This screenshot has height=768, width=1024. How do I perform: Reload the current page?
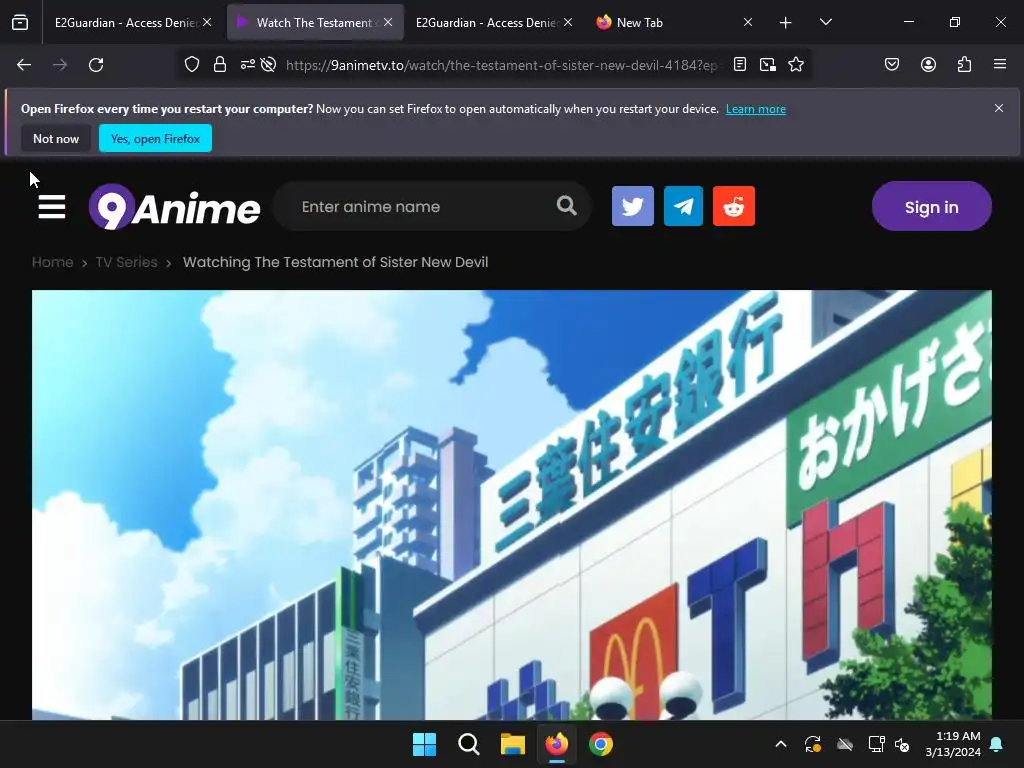pyautogui.click(x=96, y=65)
